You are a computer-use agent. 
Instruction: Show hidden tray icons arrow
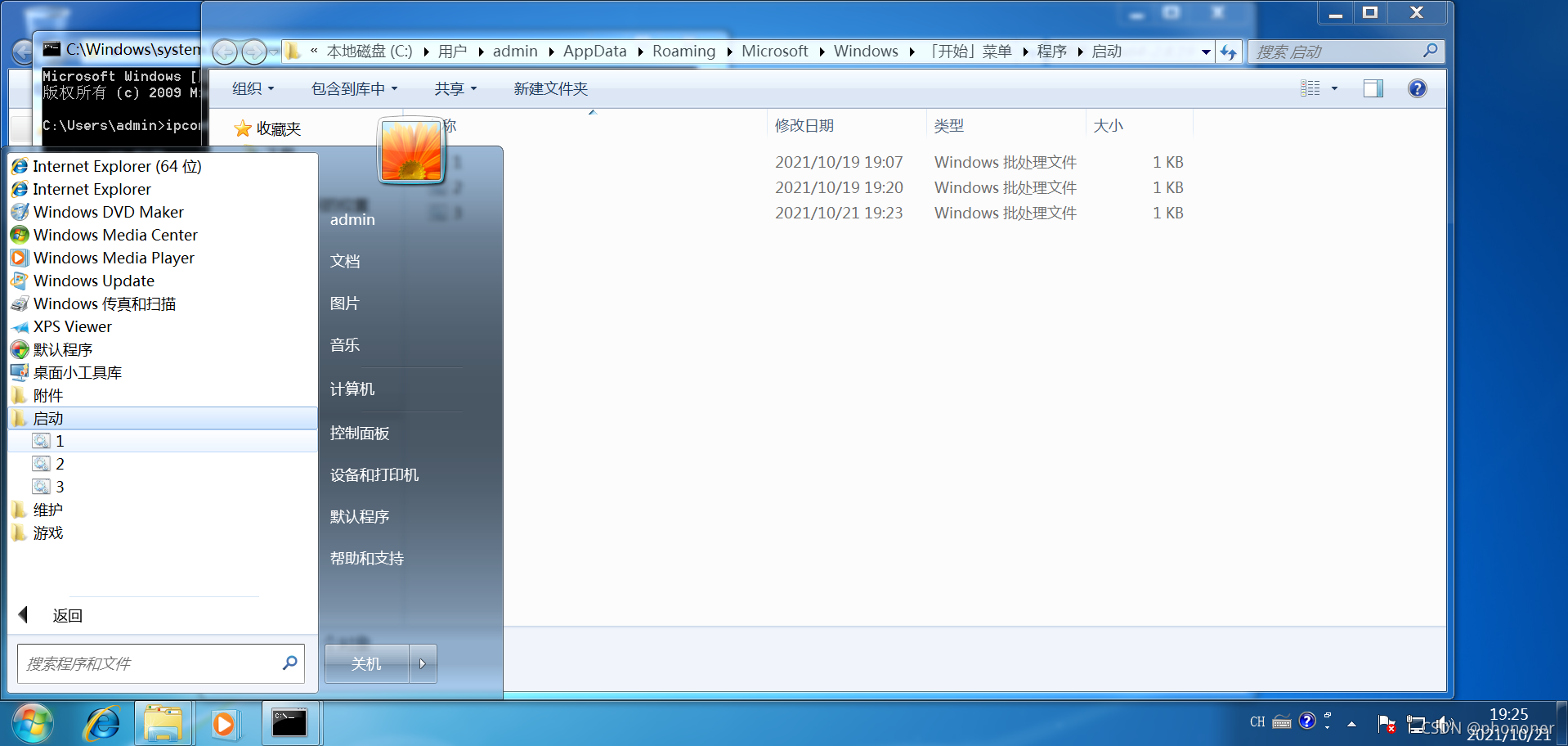click(x=1351, y=724)
